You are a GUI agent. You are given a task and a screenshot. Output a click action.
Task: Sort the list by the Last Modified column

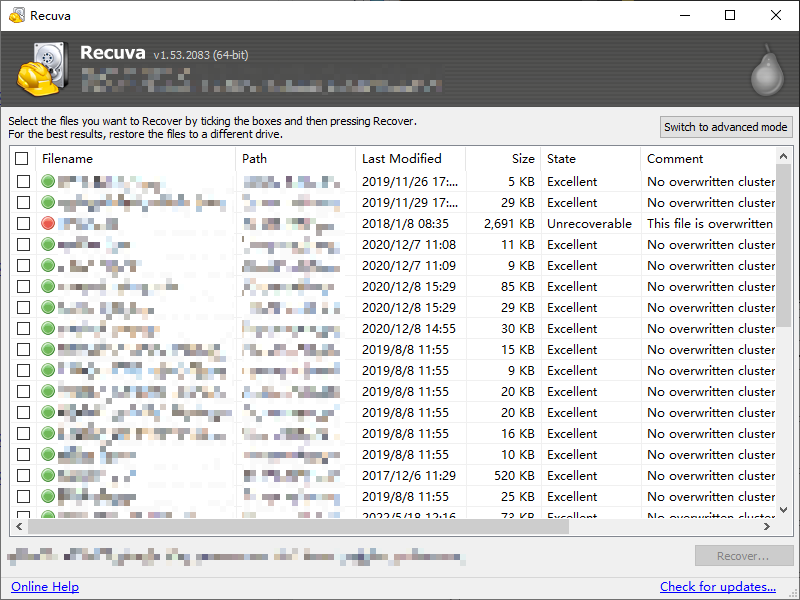pos(410,158)
